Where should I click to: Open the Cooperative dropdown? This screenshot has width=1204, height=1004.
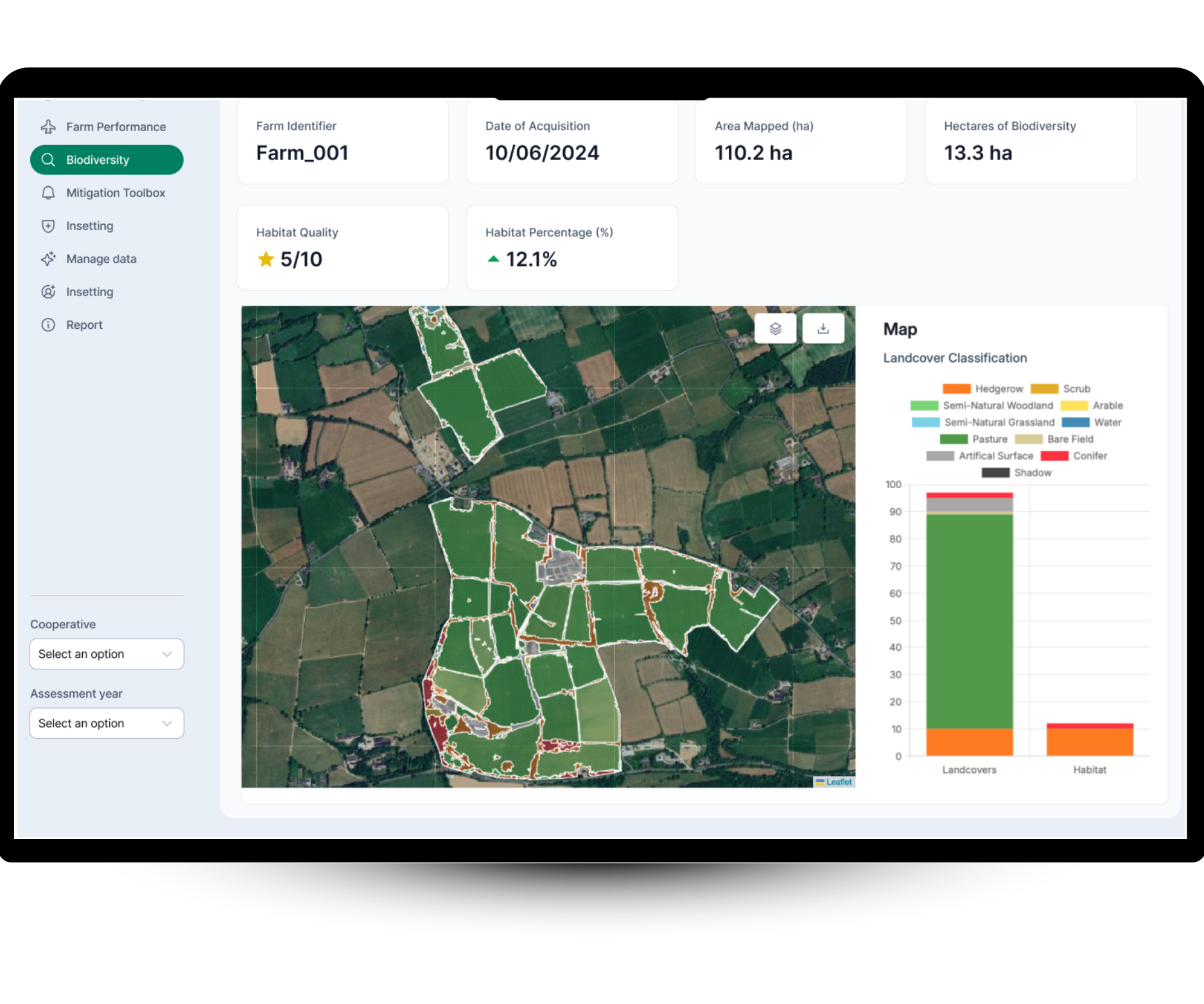coord(107,654)
